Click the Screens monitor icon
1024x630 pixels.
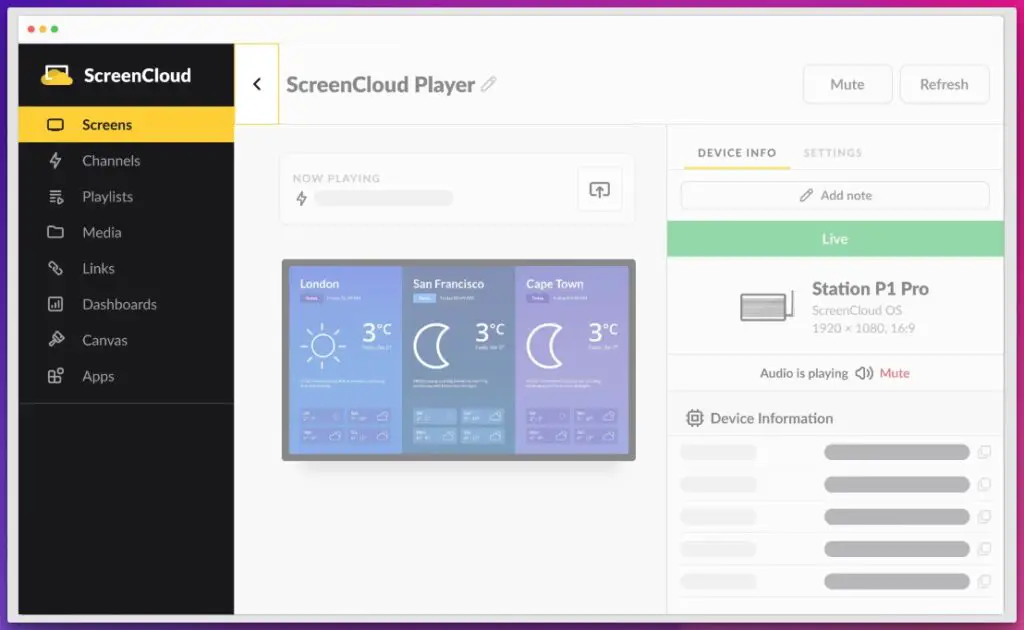56,125
